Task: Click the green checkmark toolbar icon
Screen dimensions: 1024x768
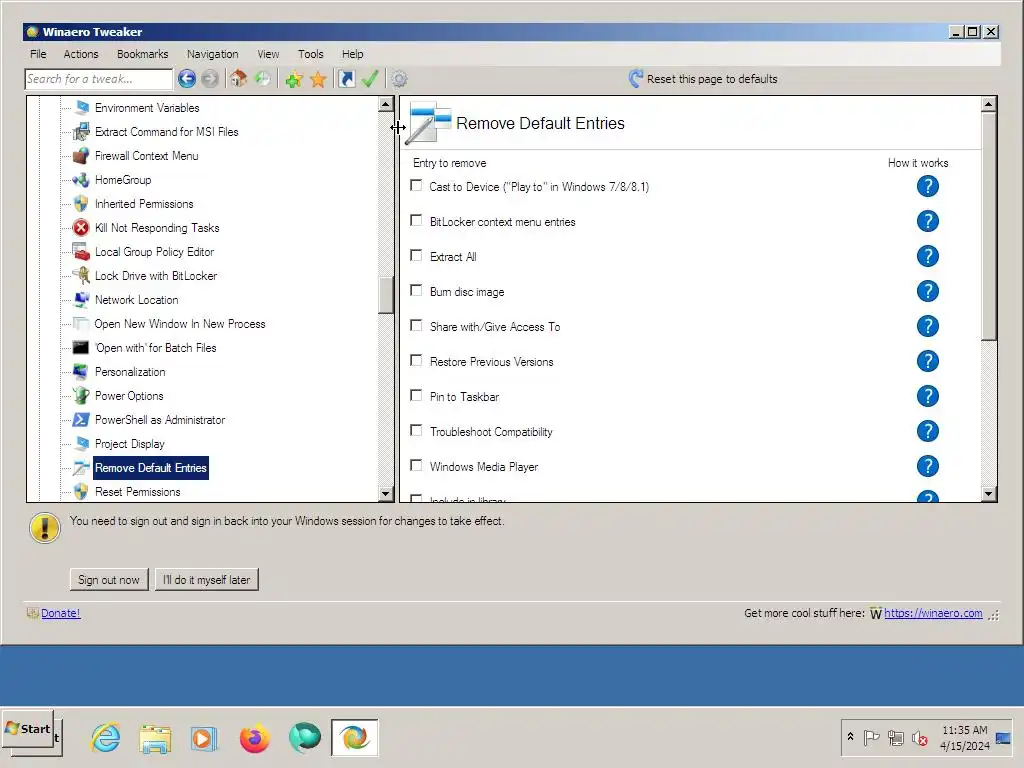Action: click(370, 79)
